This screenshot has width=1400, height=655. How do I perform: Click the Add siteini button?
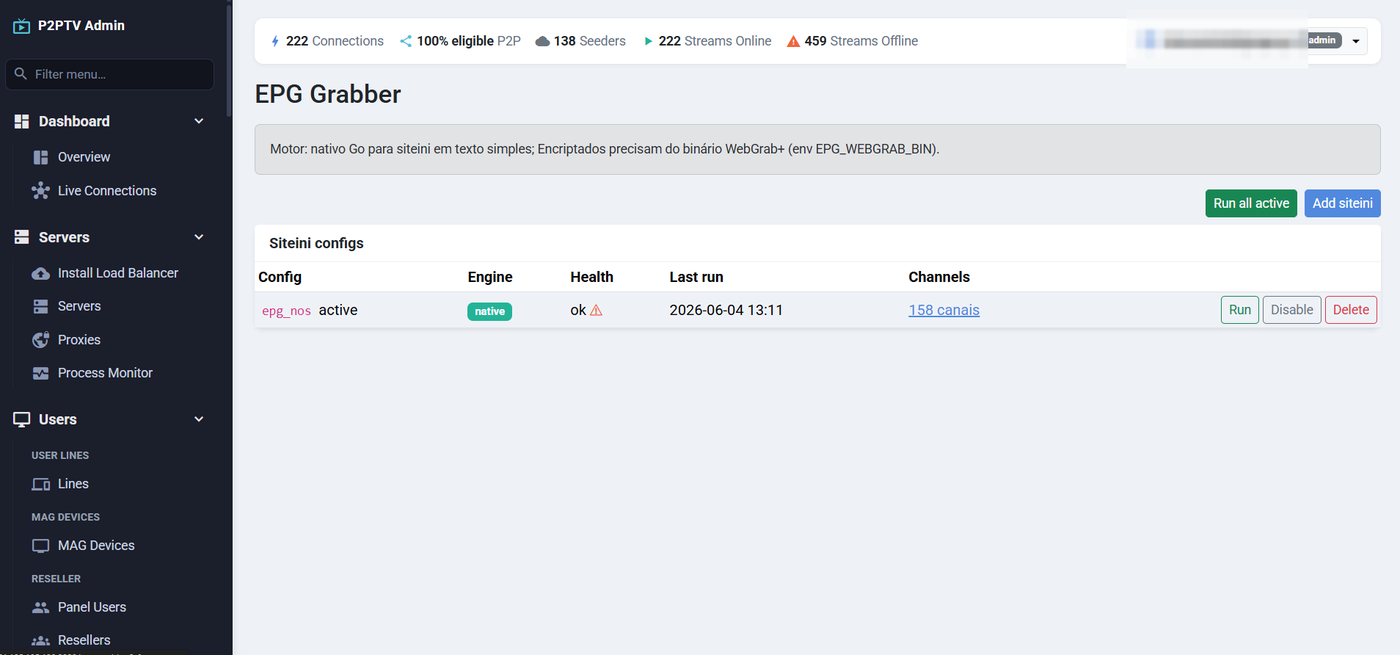pyautogui.click(x=1342, y=203)
